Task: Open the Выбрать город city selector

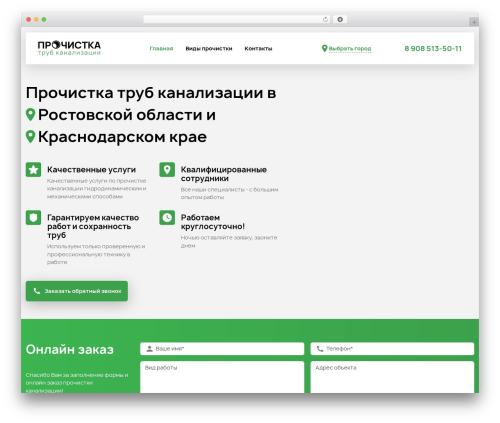Action: 350,49
